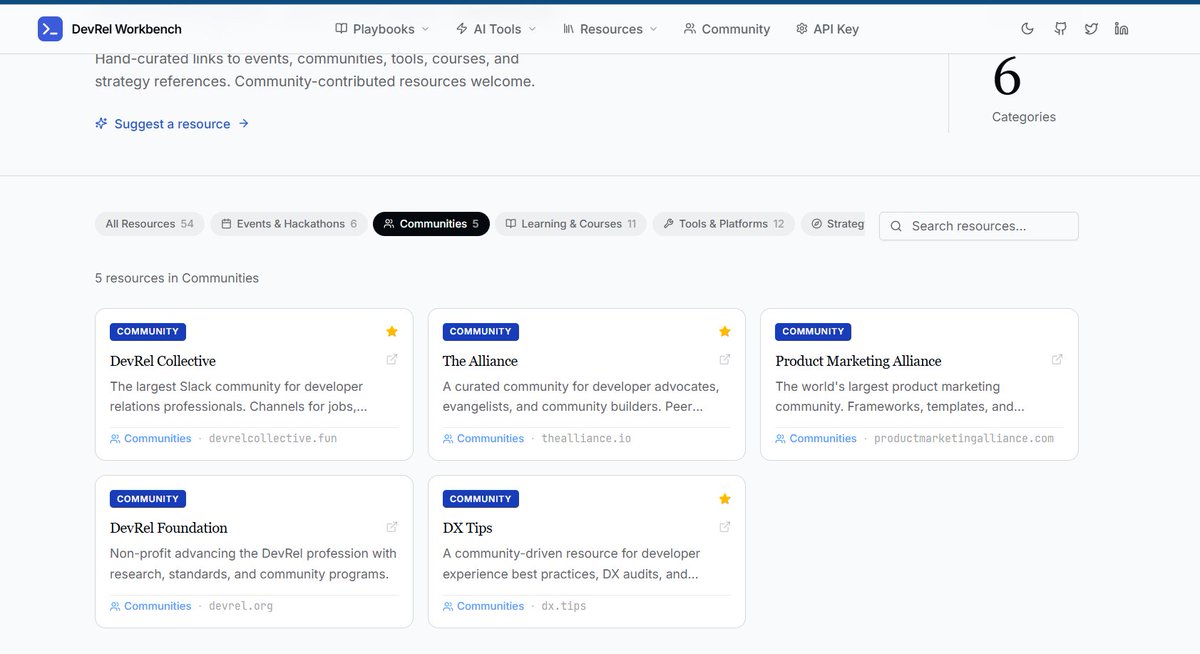Click the calendar icon in Events & Hackathons

click(226, 224)
